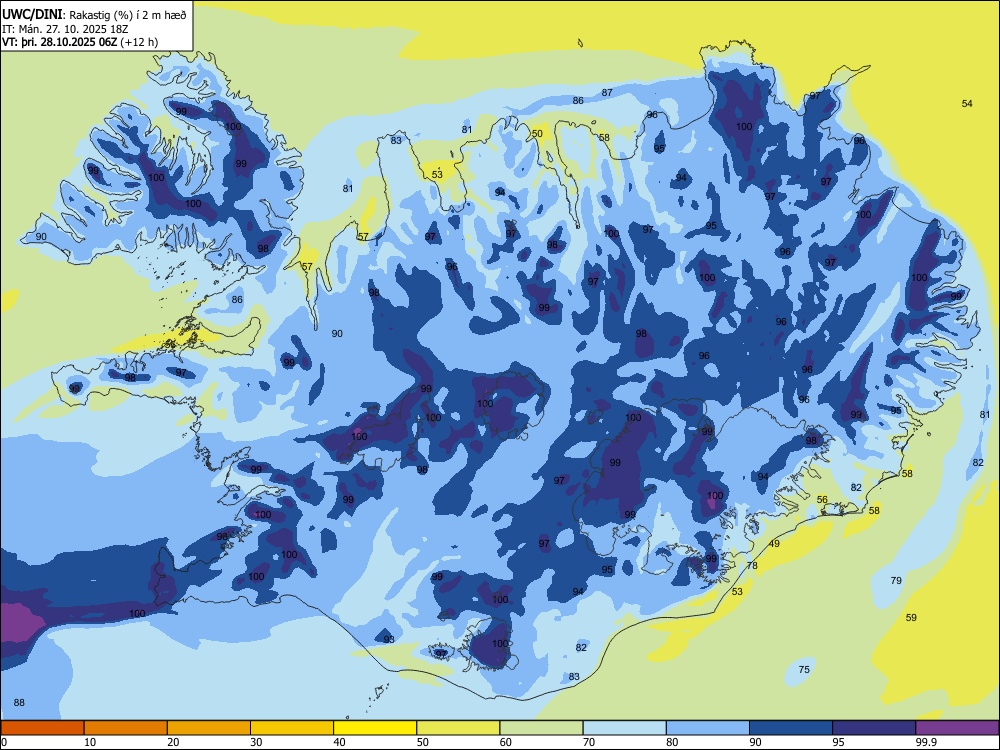Click the legend label '30'
The height and width of the screenshot is (750, 1000).
tap(256, 742)
